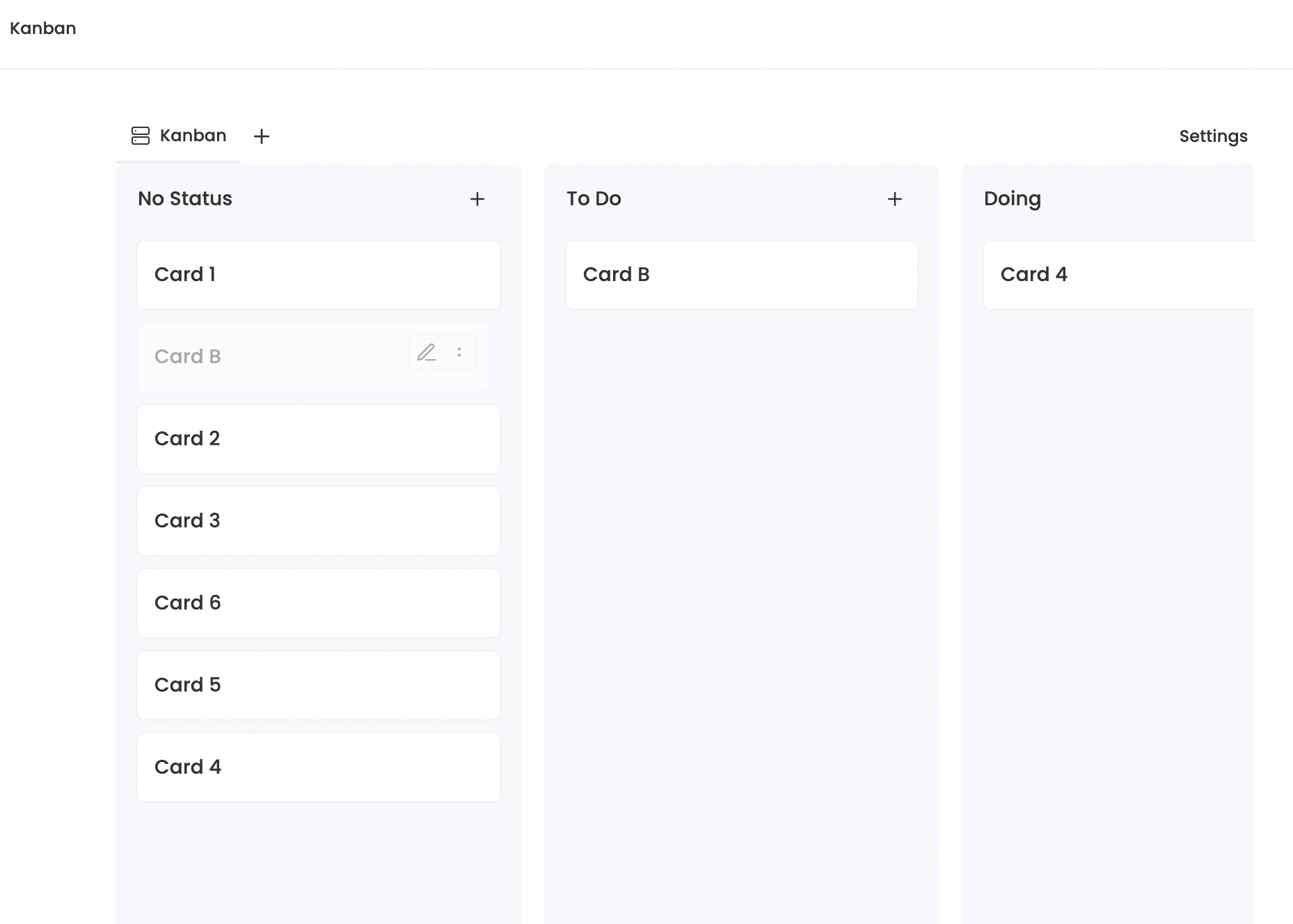
Task: Add a new card to To Do column
Action: pos(895,199)
